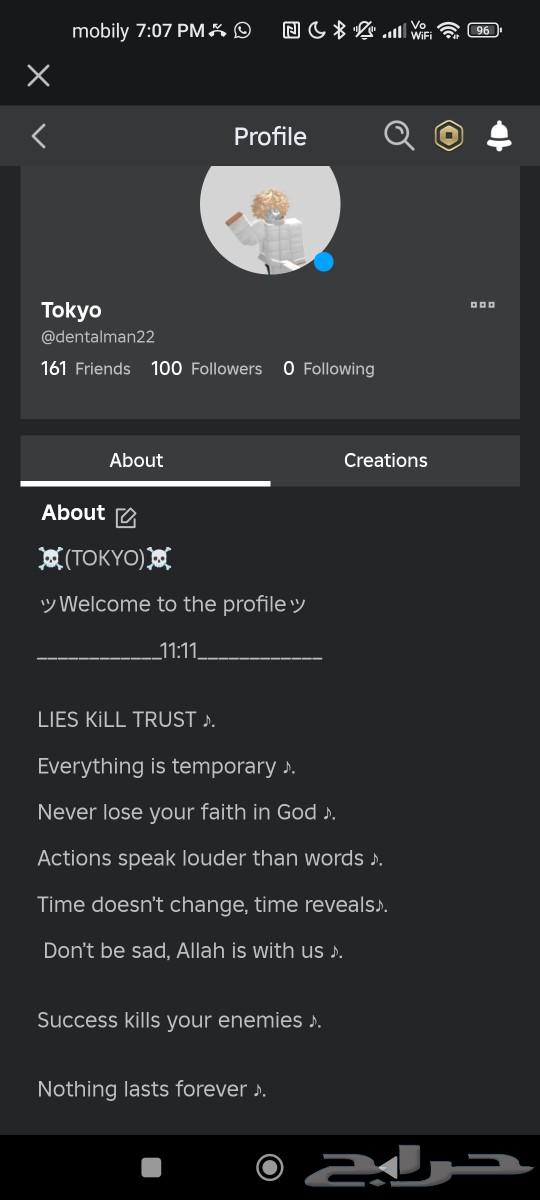View the 100 Followers list

[206, 369]
